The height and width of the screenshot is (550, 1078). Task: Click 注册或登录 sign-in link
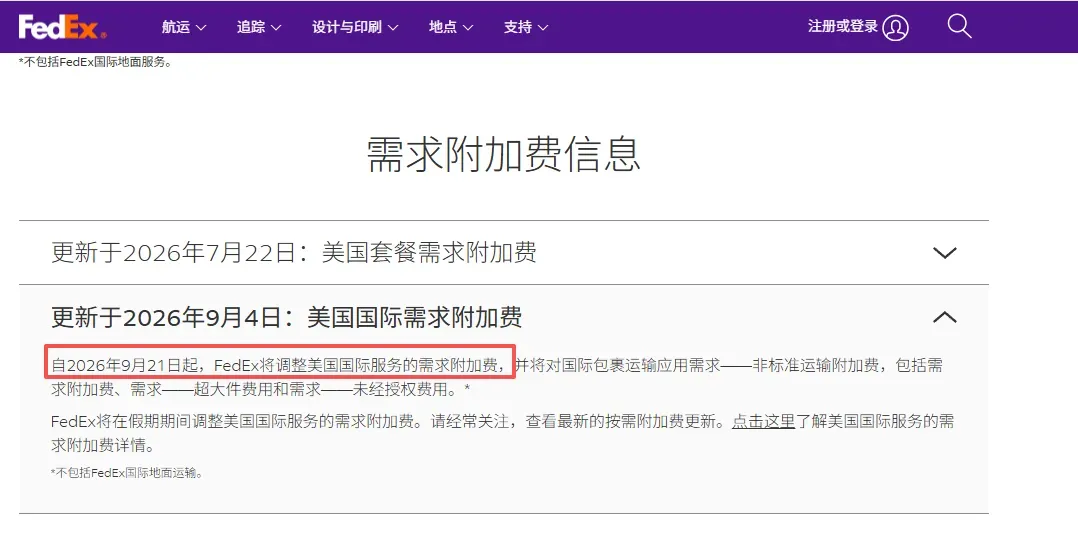click(x=843, y=26)
